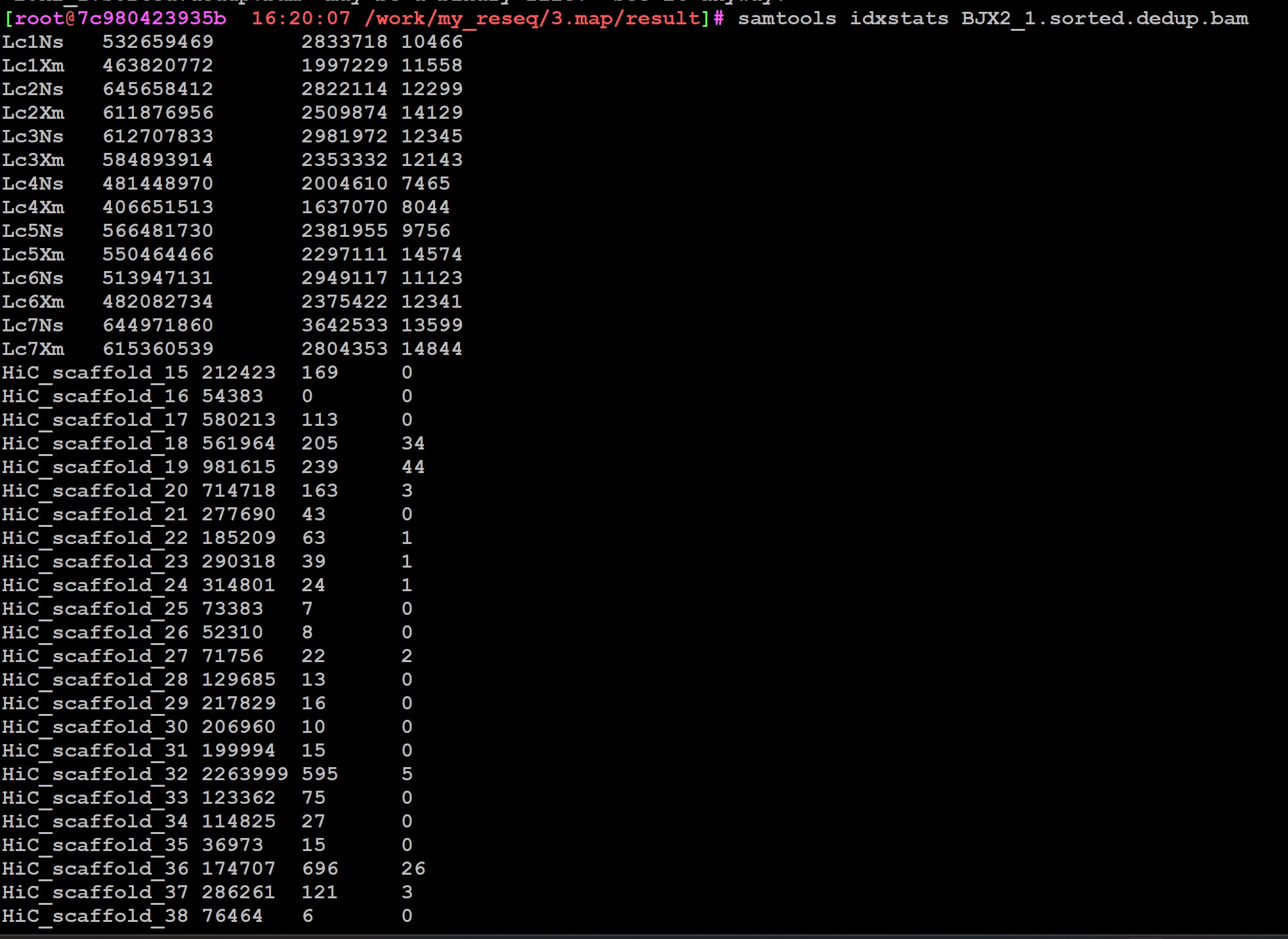Click mapped read count 3642533 for Lc7Ns
1288x939 pixels.
coord(344,325)
